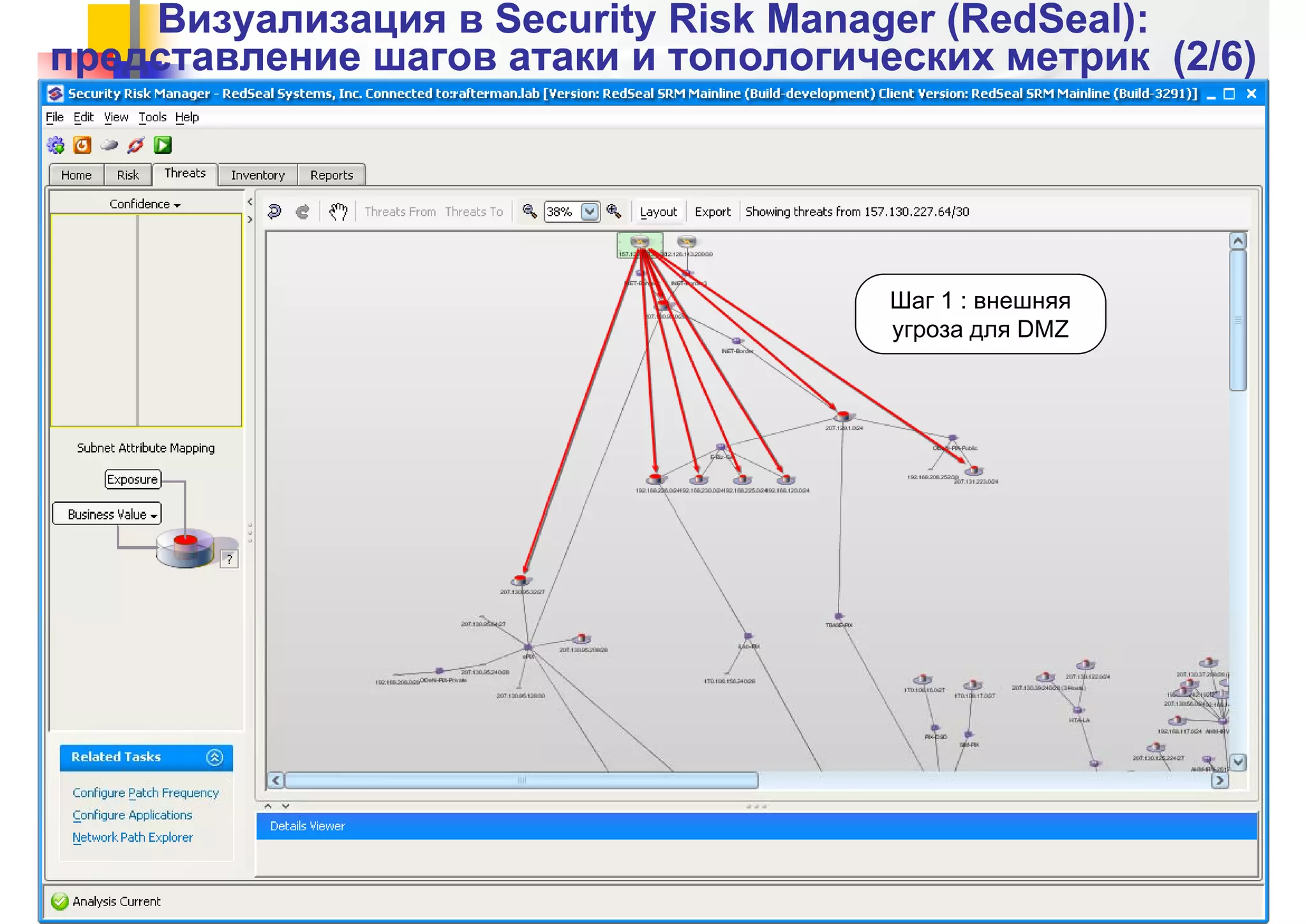Viewport: 1307px width, 924px height.
Task: Switch to the Risk tab
Action: point(128,175)
